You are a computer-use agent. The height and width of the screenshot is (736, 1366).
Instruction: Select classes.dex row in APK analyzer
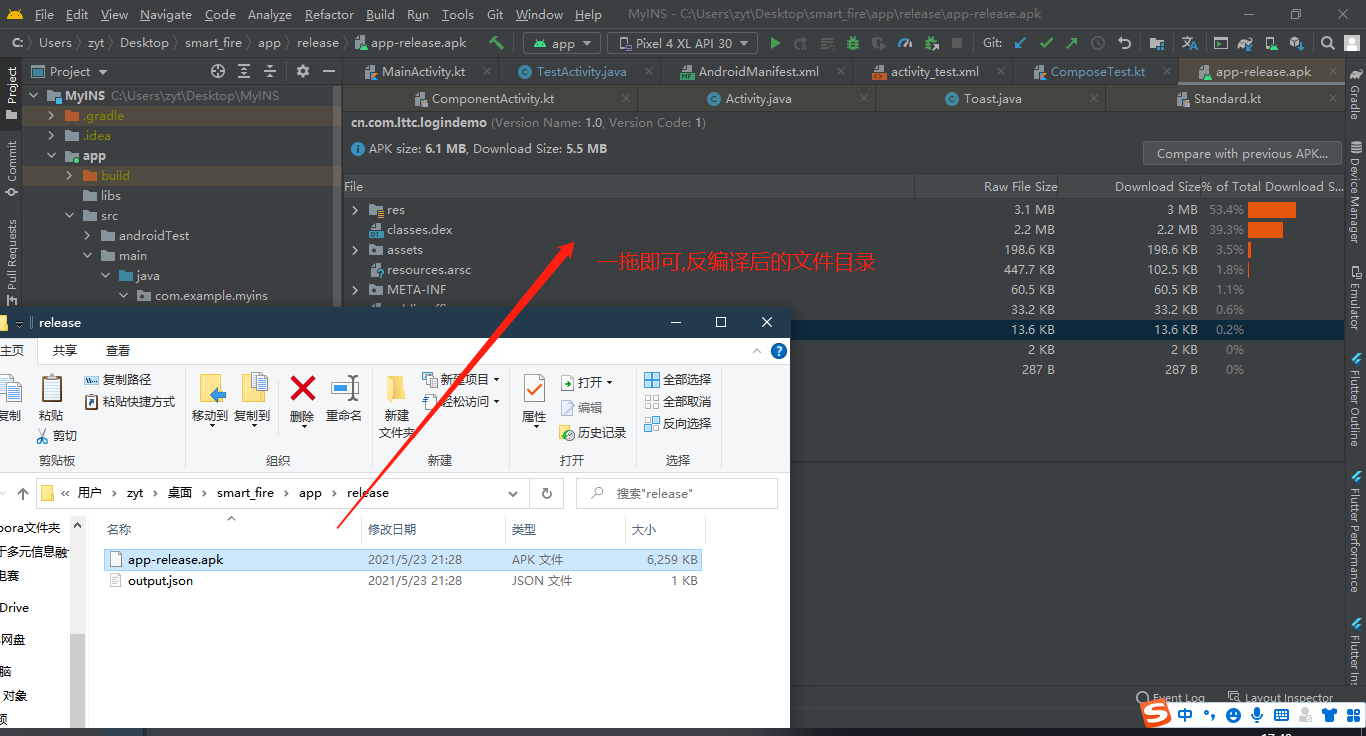[843, 230]
